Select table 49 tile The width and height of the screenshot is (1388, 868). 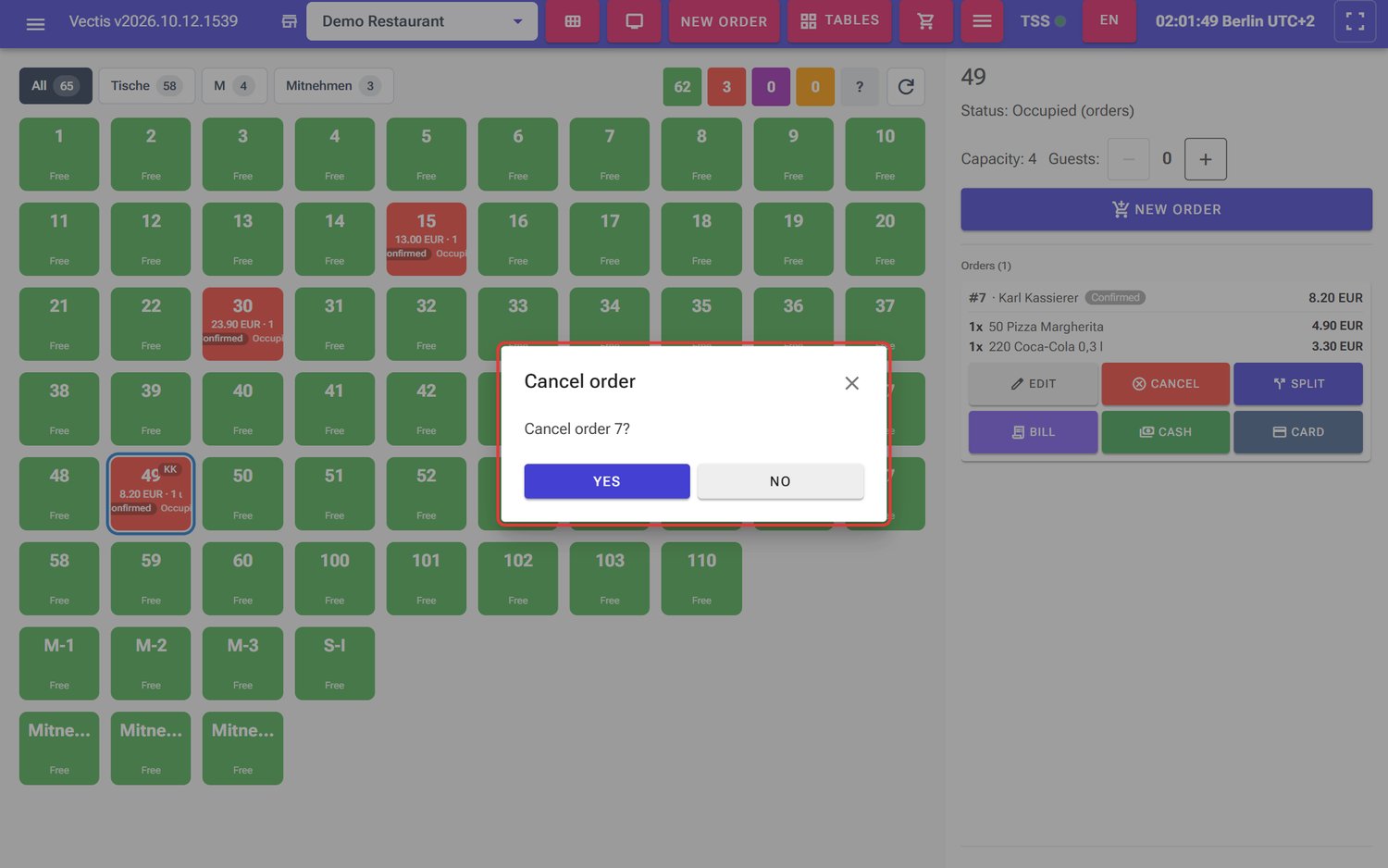pyautogui.click(x=151, y=494)
